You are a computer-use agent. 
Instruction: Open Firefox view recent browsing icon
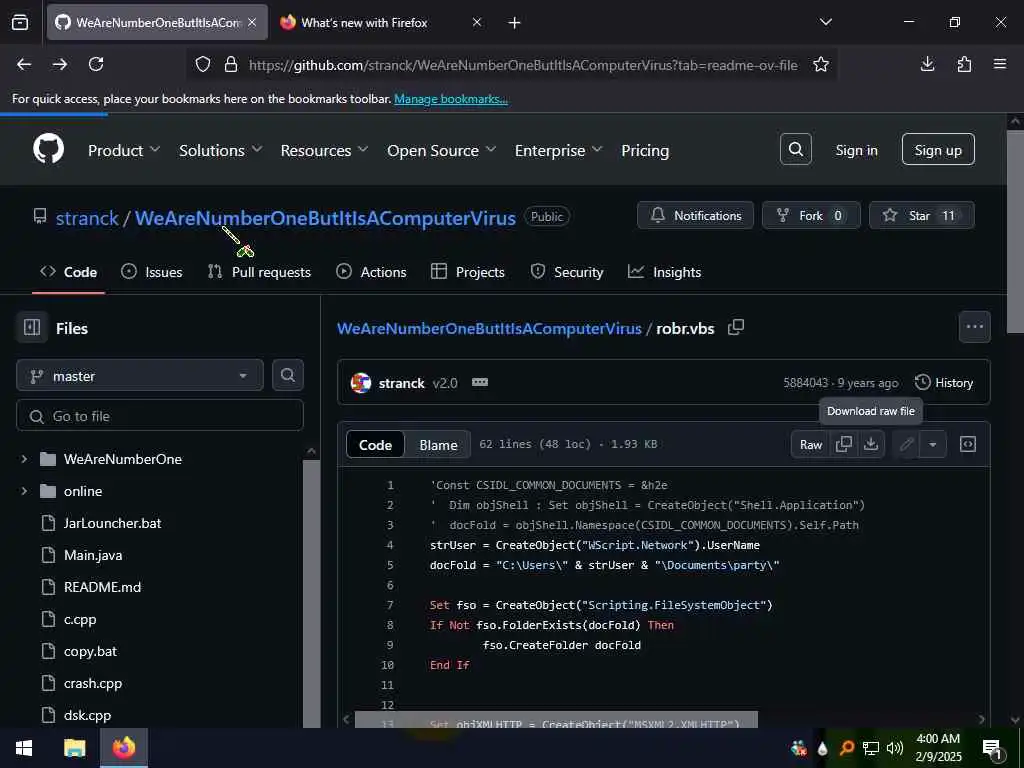tap(20, 22)
